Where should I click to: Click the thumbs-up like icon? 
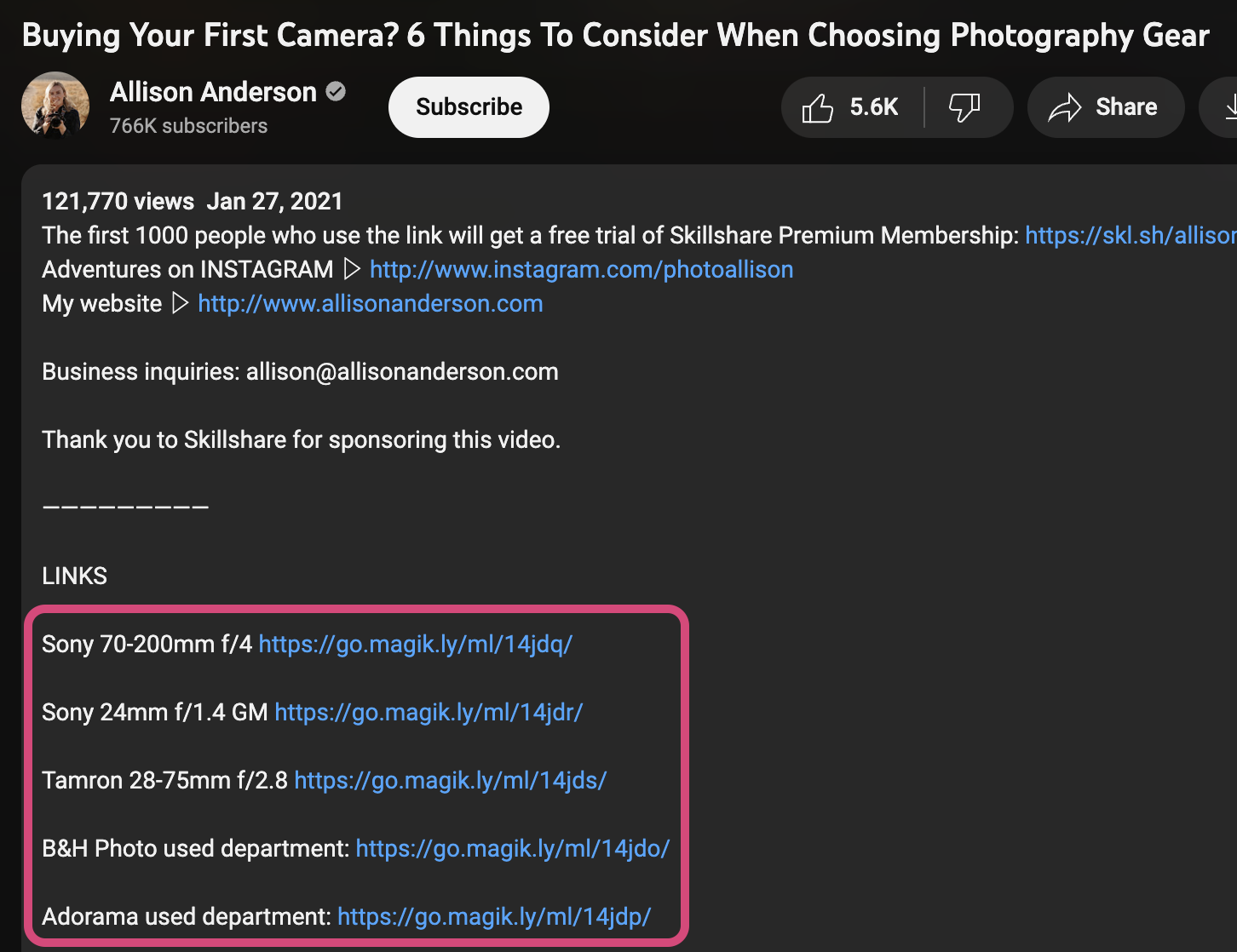click(818, 108)
